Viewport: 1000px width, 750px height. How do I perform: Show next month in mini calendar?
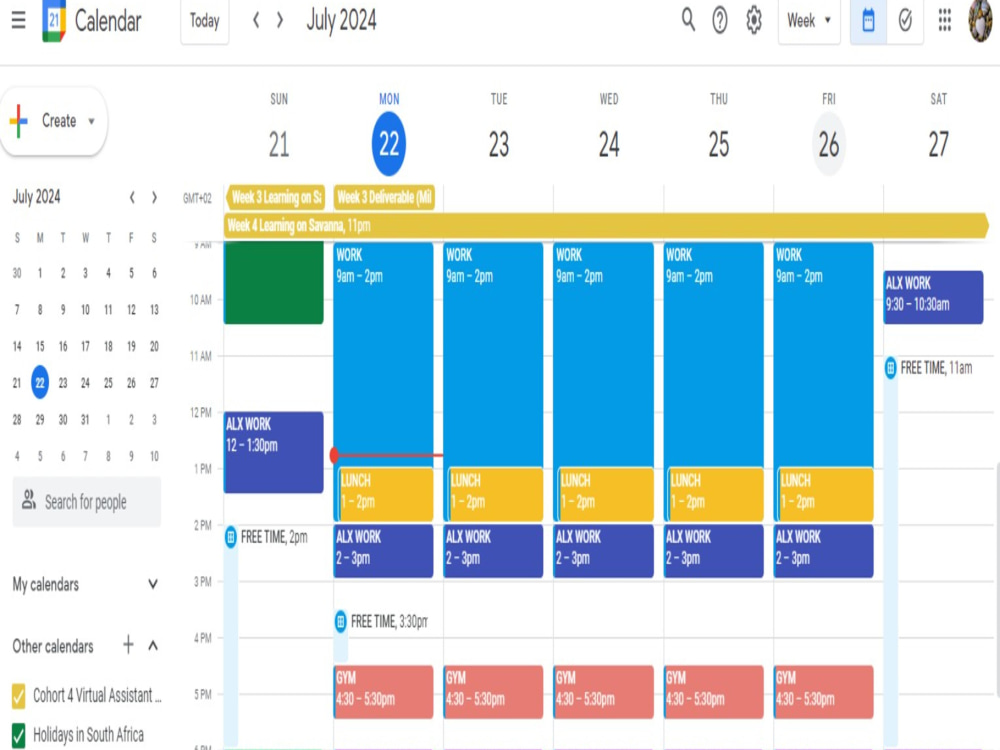point(154,198)
